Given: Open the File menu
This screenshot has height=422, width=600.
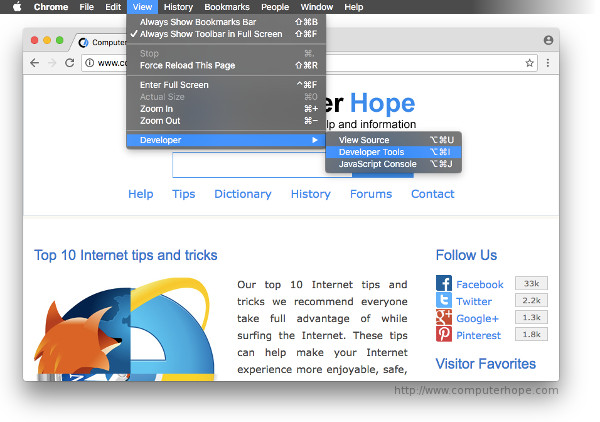Looking at the screenshot, I should click(86, 7).
